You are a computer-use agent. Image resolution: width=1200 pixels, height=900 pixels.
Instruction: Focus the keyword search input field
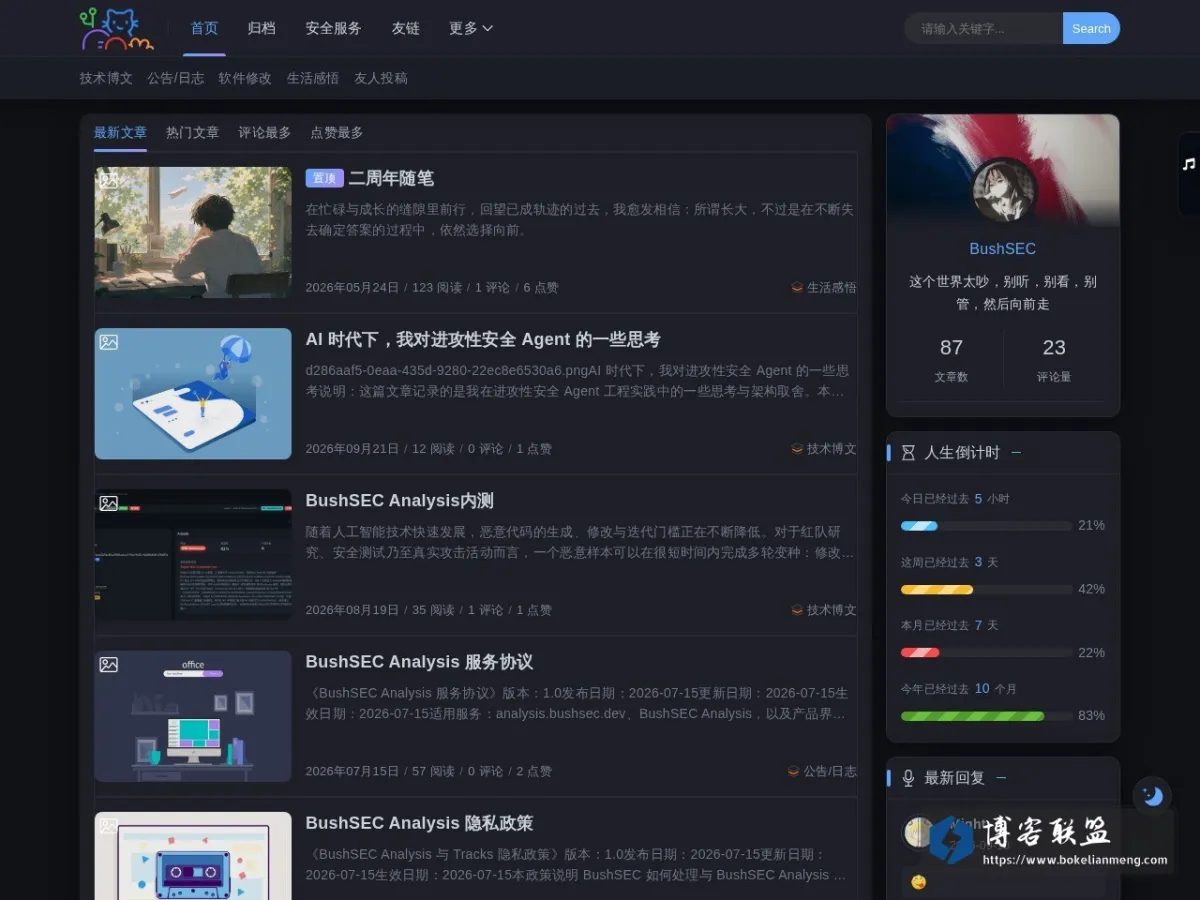tap(983, 28)
